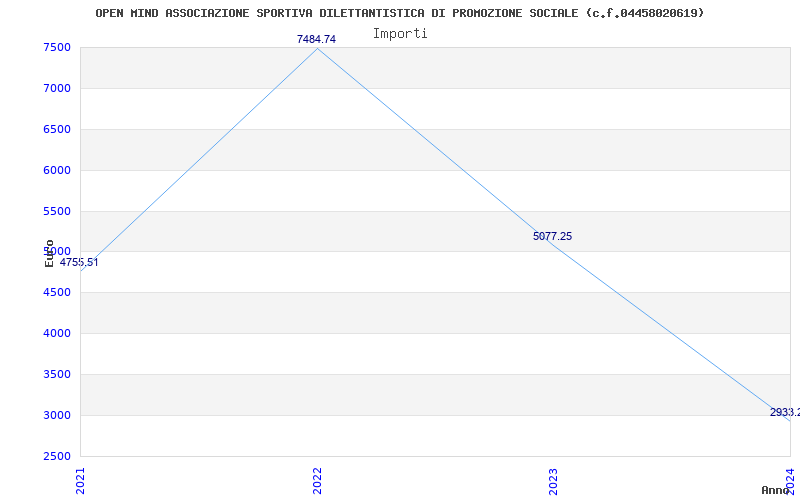Click the 3500 y-axis tick label
Image resolution: width=800 pixels, height=500 pixels.
tap(57, 374)
